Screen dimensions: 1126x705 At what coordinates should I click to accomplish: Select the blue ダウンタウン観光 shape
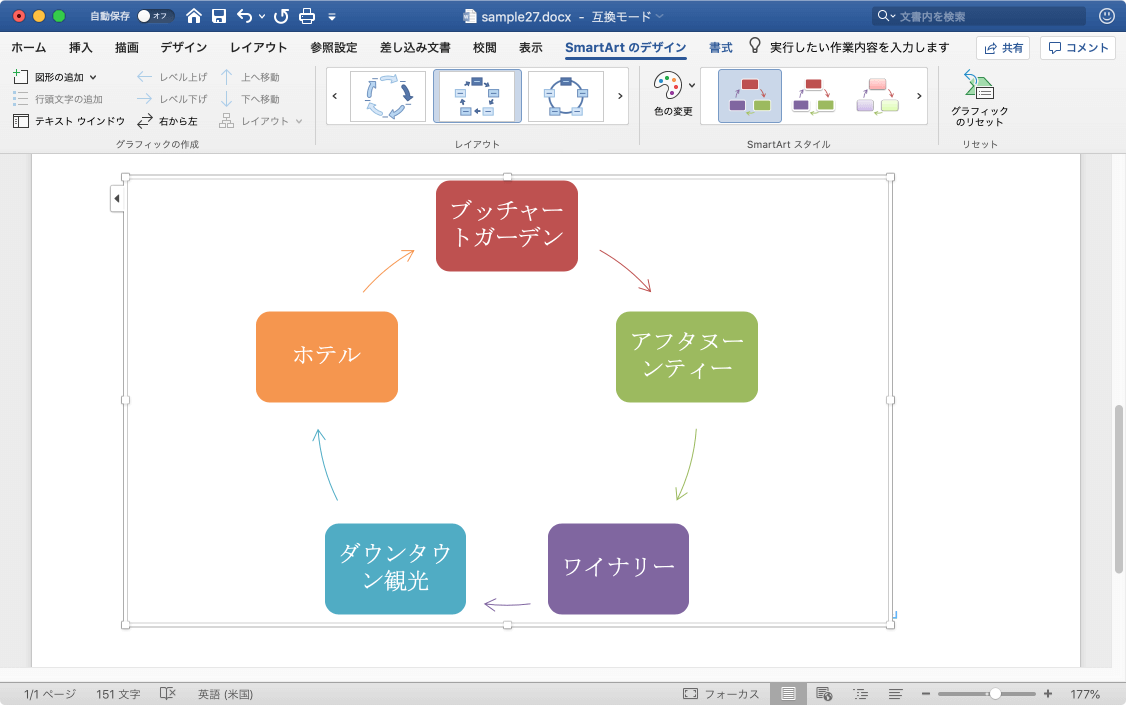[x=396, y=569]
